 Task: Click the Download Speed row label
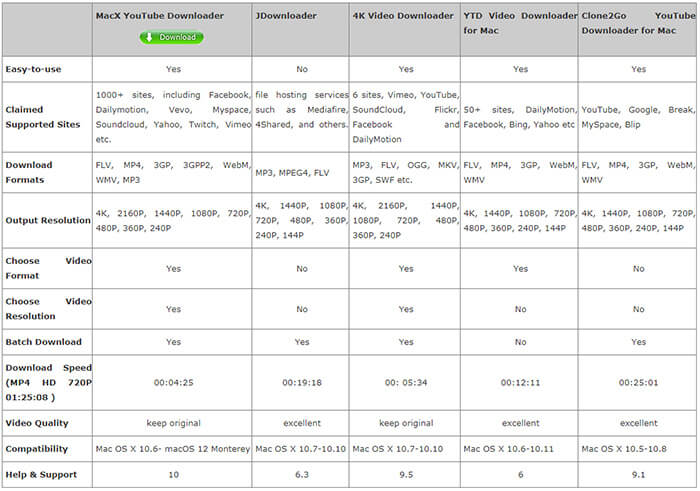coord(48,383)
